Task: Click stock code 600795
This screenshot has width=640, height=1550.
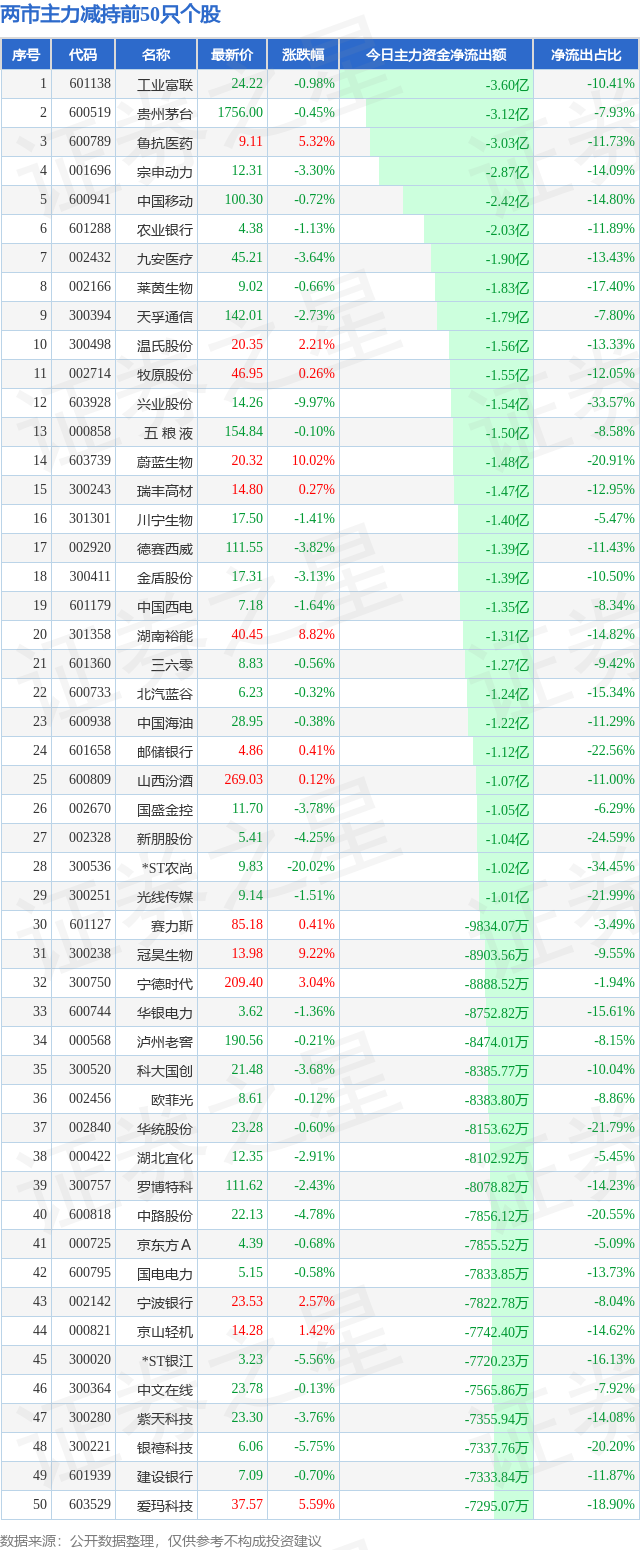Action: click(91, 1273)
